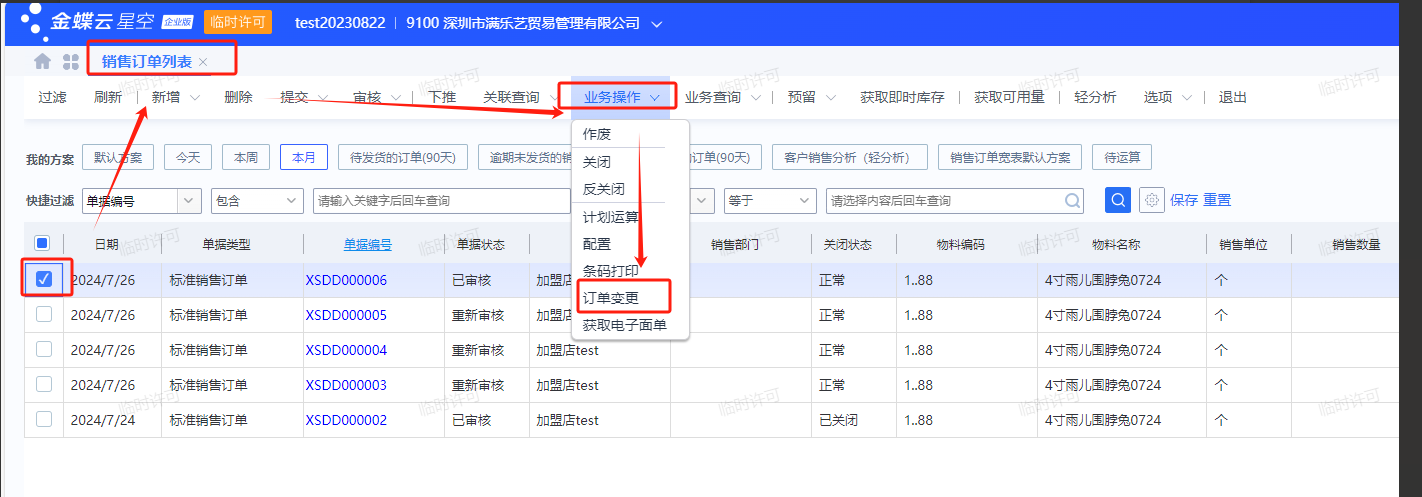Open filter settings gear icon
Screen dimensions: 1422x497
(1152, 200)
